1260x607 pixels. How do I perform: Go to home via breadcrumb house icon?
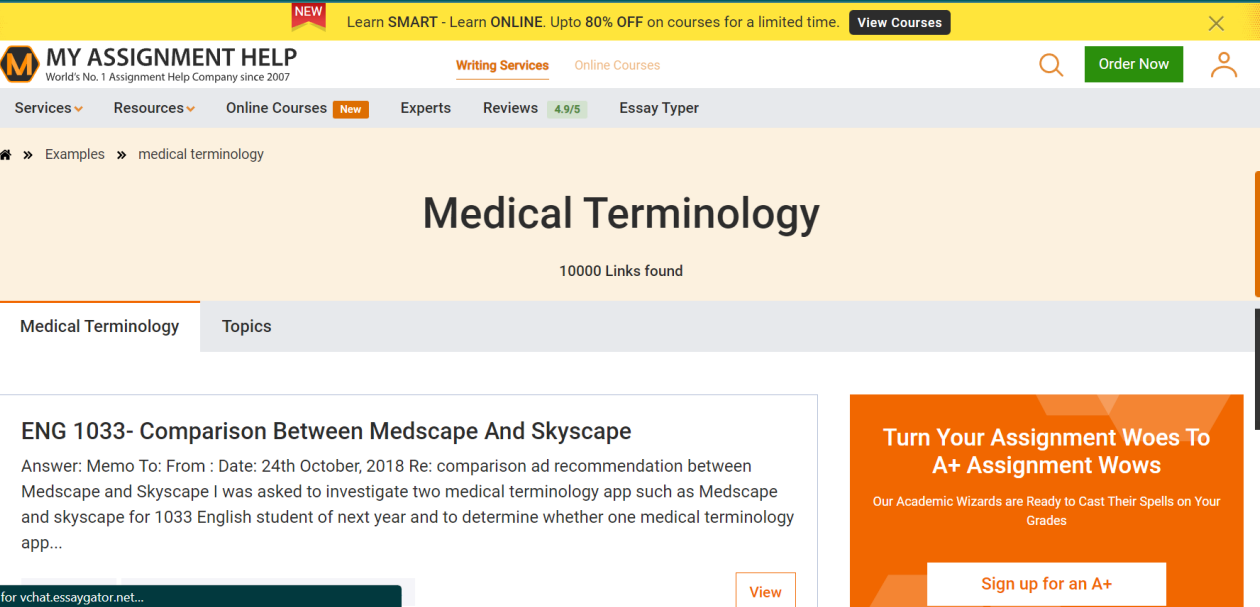(6, 155)
